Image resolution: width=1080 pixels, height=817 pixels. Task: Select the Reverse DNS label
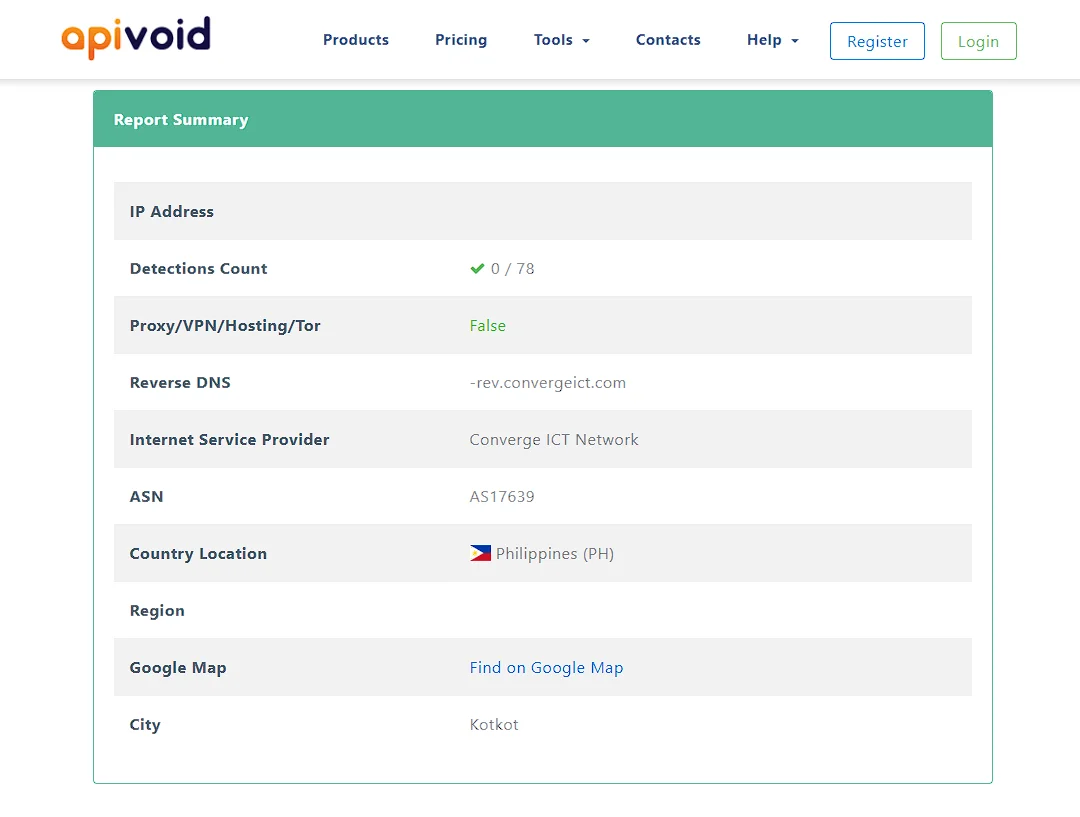(180, 382)
